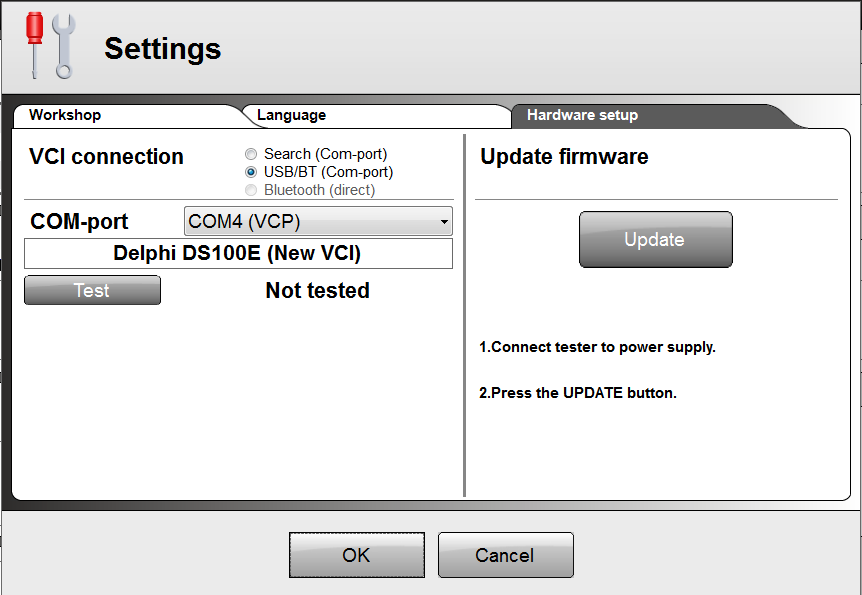Click the 'Settings' title text
The image size is (862, 595).
tap(163, 48)
